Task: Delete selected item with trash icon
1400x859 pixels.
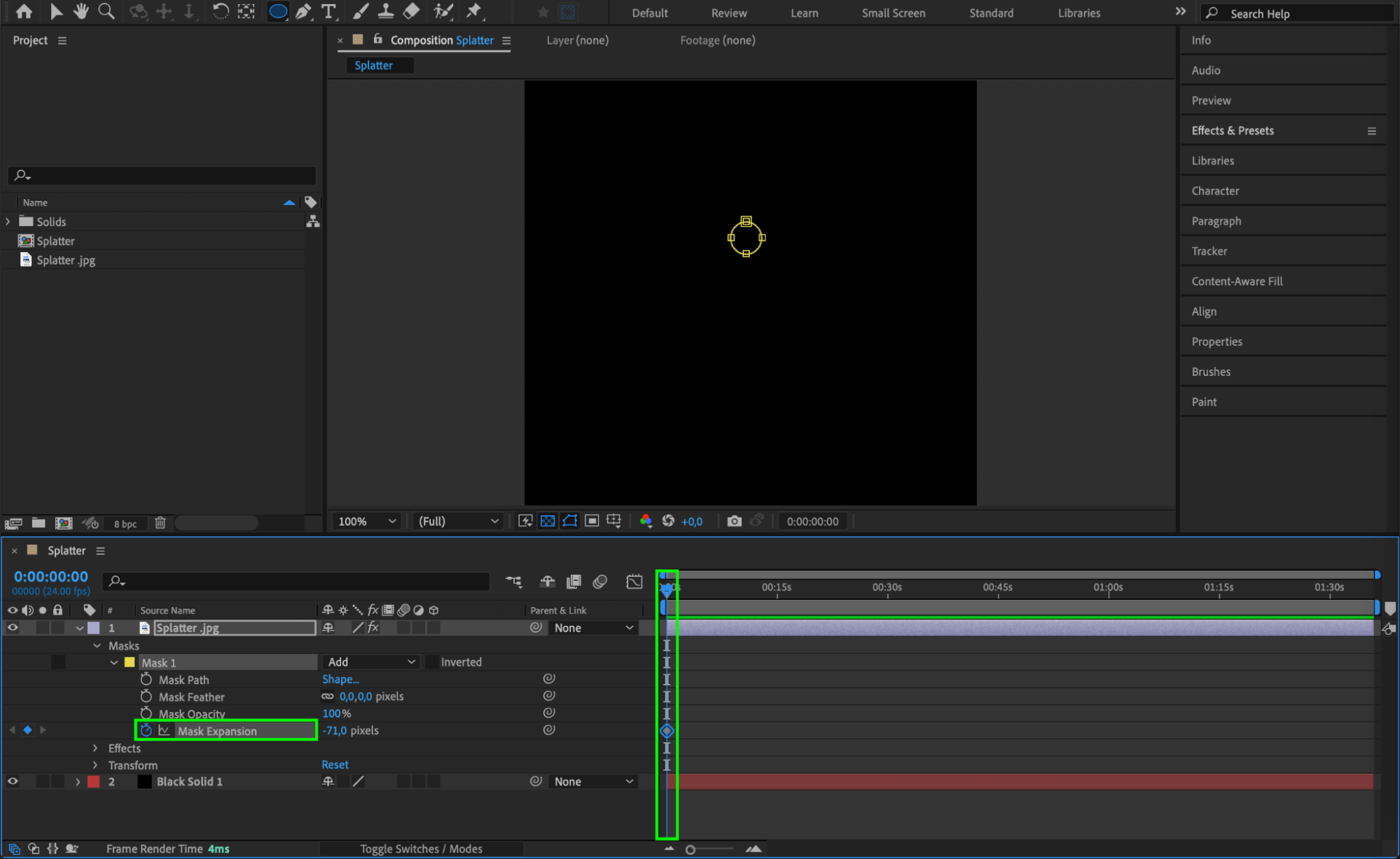Action: click(x=160, y=523)
